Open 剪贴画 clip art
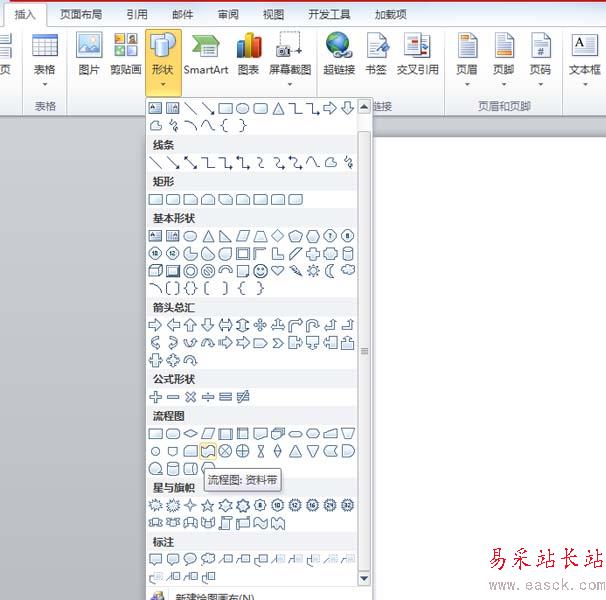The width and height of the screenshot is (606, 600). [x=126, y=54]
